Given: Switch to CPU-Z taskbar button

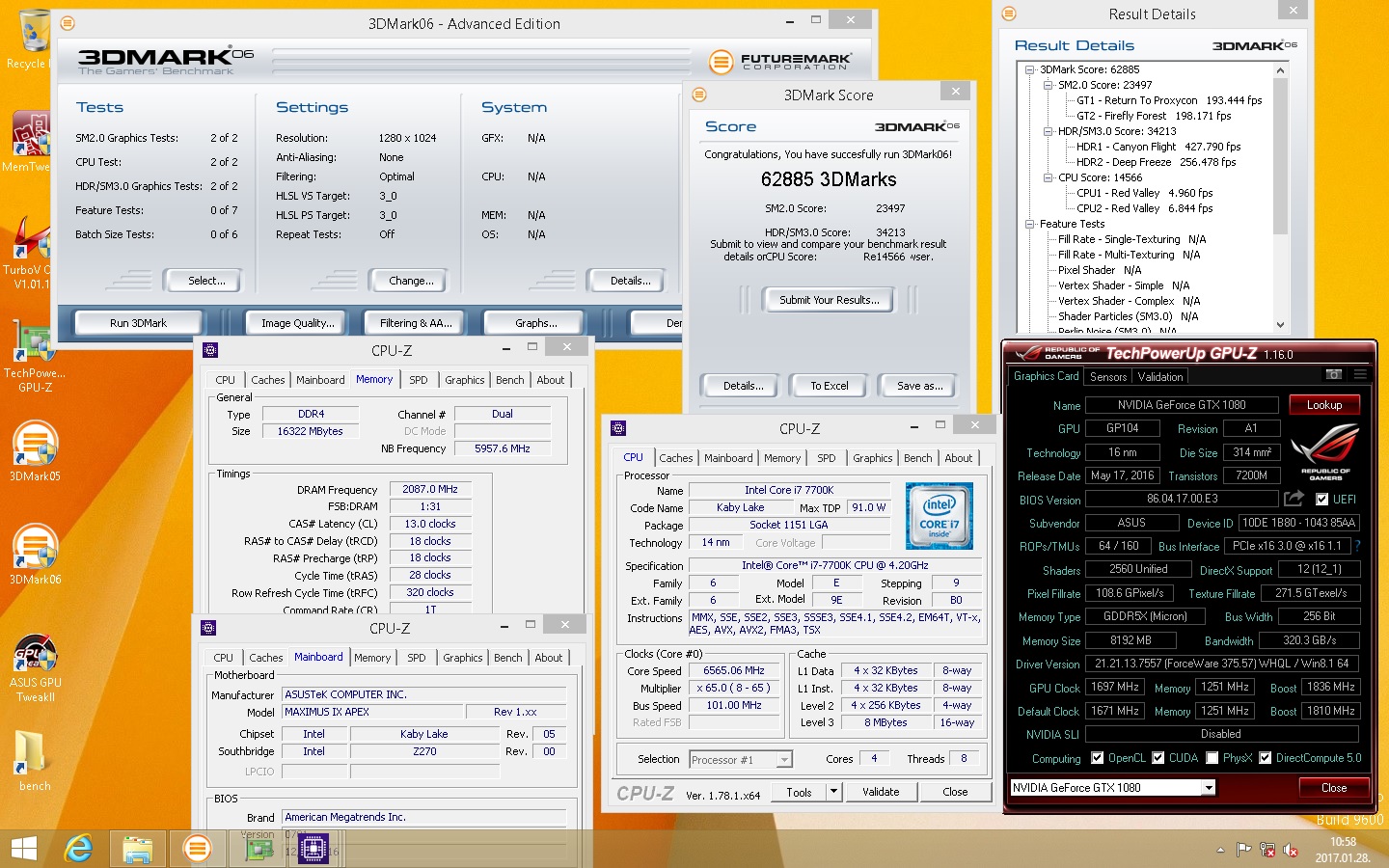Looking at the screenshot, I should 313,849.
